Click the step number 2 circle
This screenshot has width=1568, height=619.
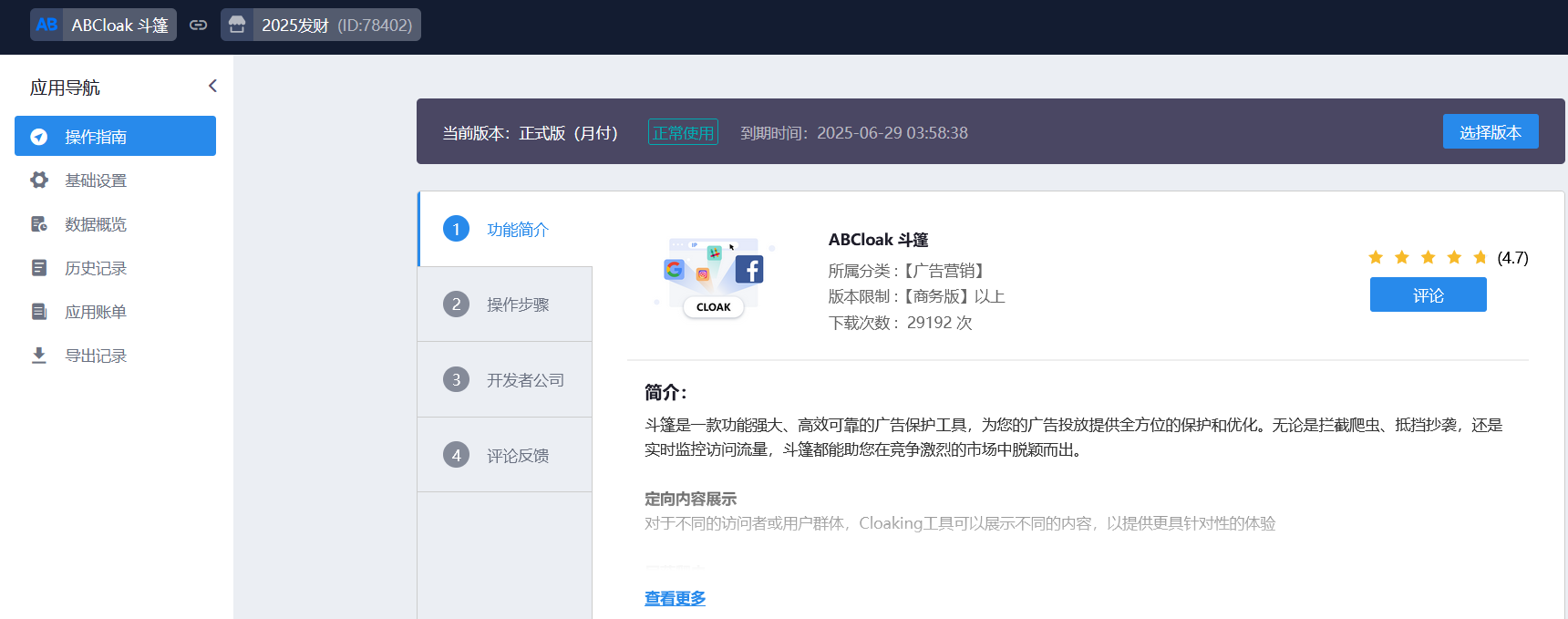point(456,304)
